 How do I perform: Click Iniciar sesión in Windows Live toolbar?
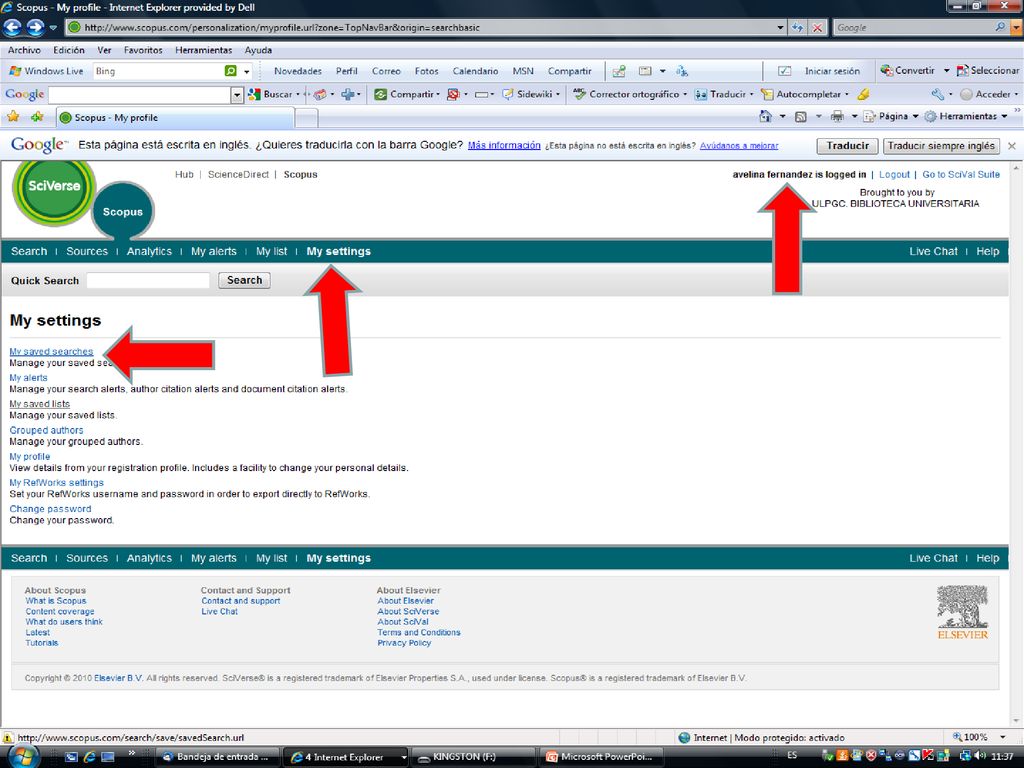pos(832,71)
